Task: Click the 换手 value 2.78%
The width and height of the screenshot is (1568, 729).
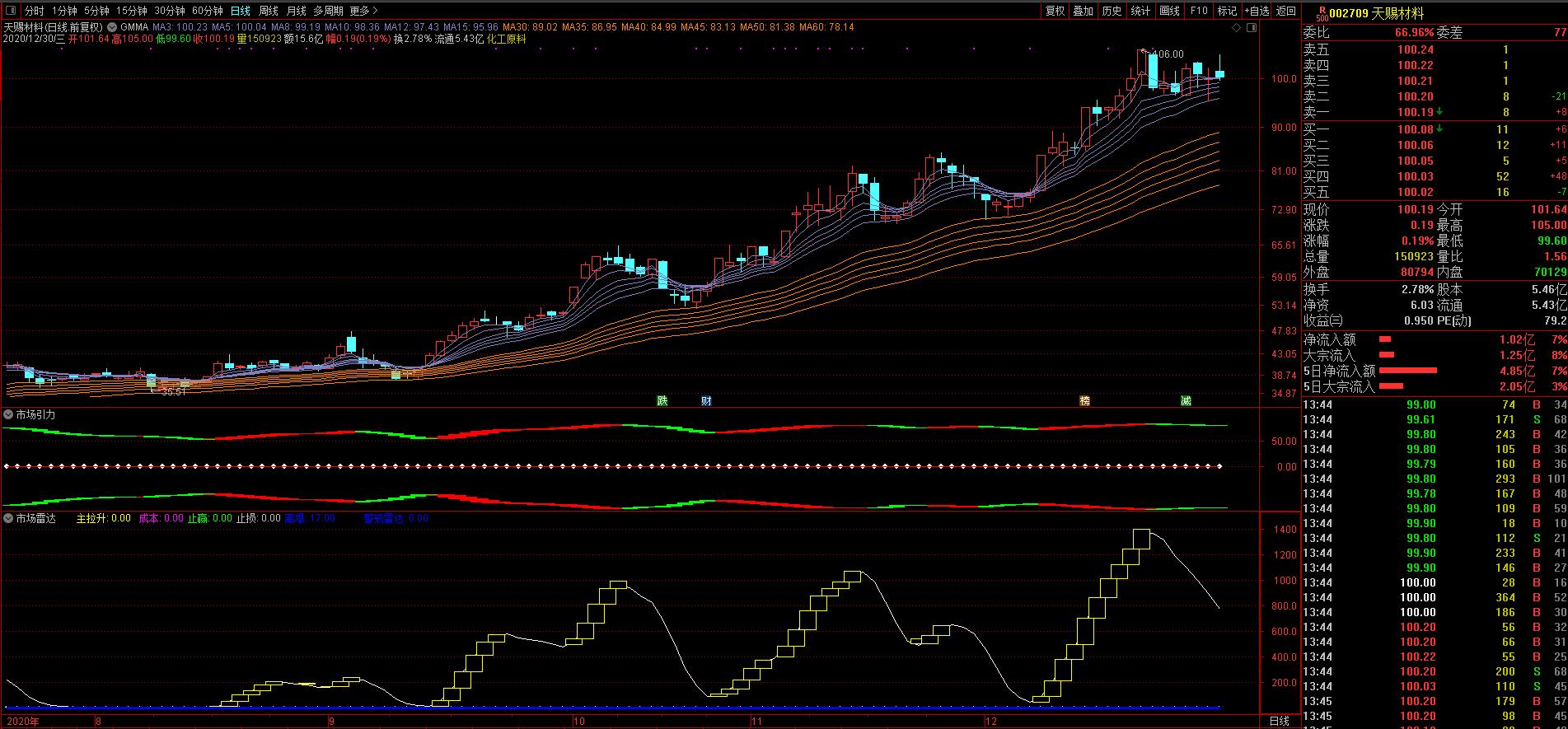Action: click(x=1417, y=289)
